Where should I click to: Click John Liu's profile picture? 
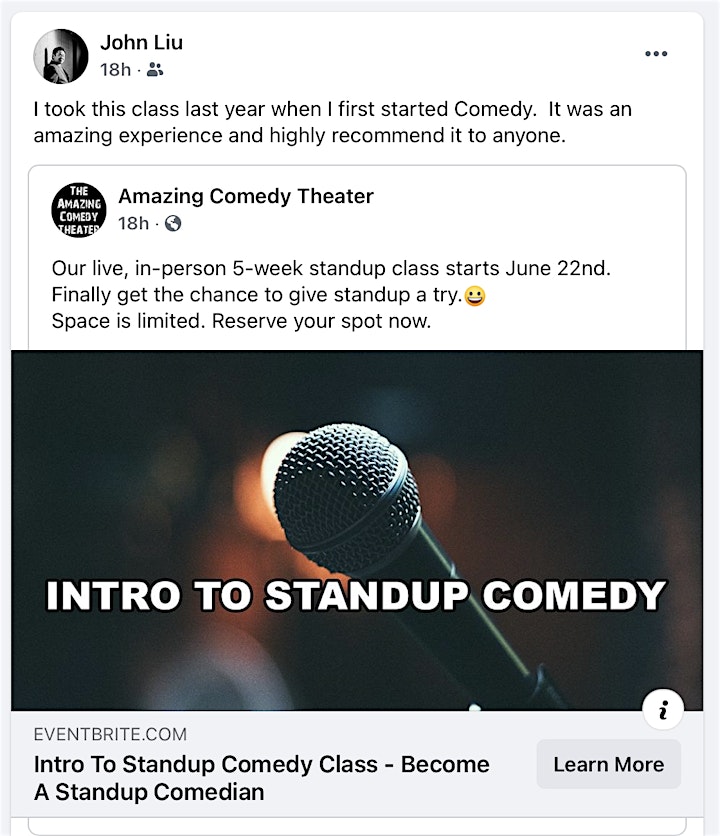coord(61,57)
